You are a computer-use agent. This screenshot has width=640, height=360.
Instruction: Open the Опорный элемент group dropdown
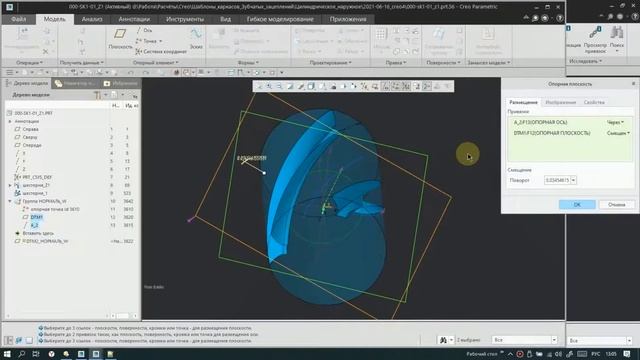156,62
